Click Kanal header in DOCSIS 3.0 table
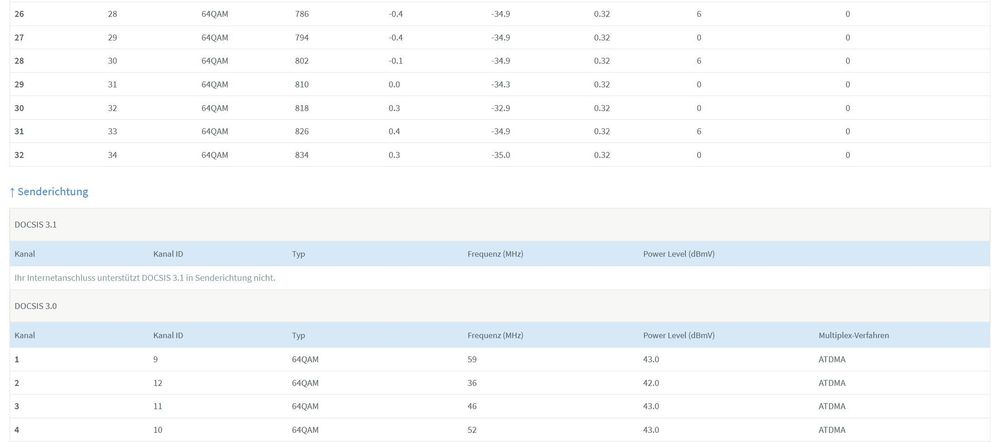 [25, 335]
